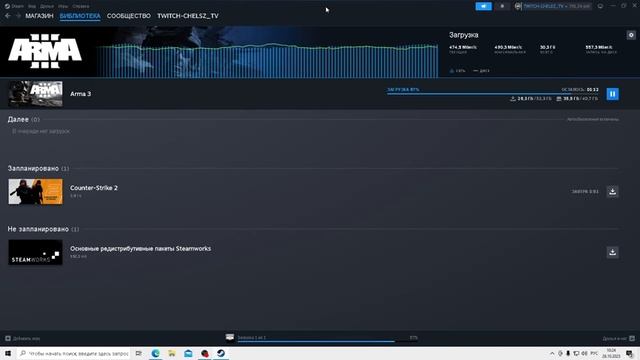Click the Steamworks thumbnail

point(36,252)
